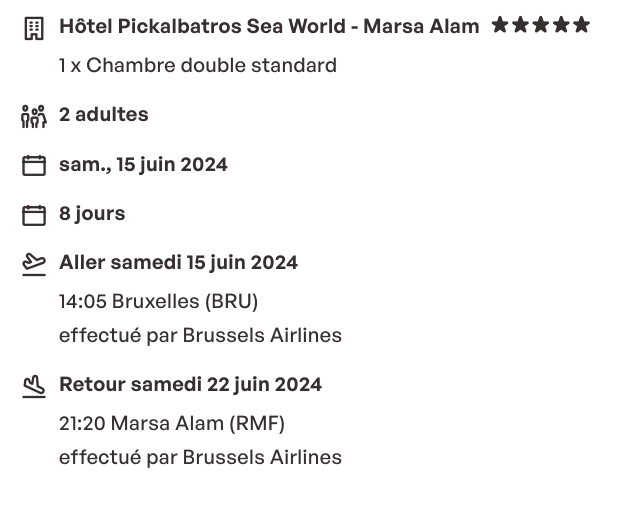
Task: Click the 8 jours duration text
Action: coord(92,214)
